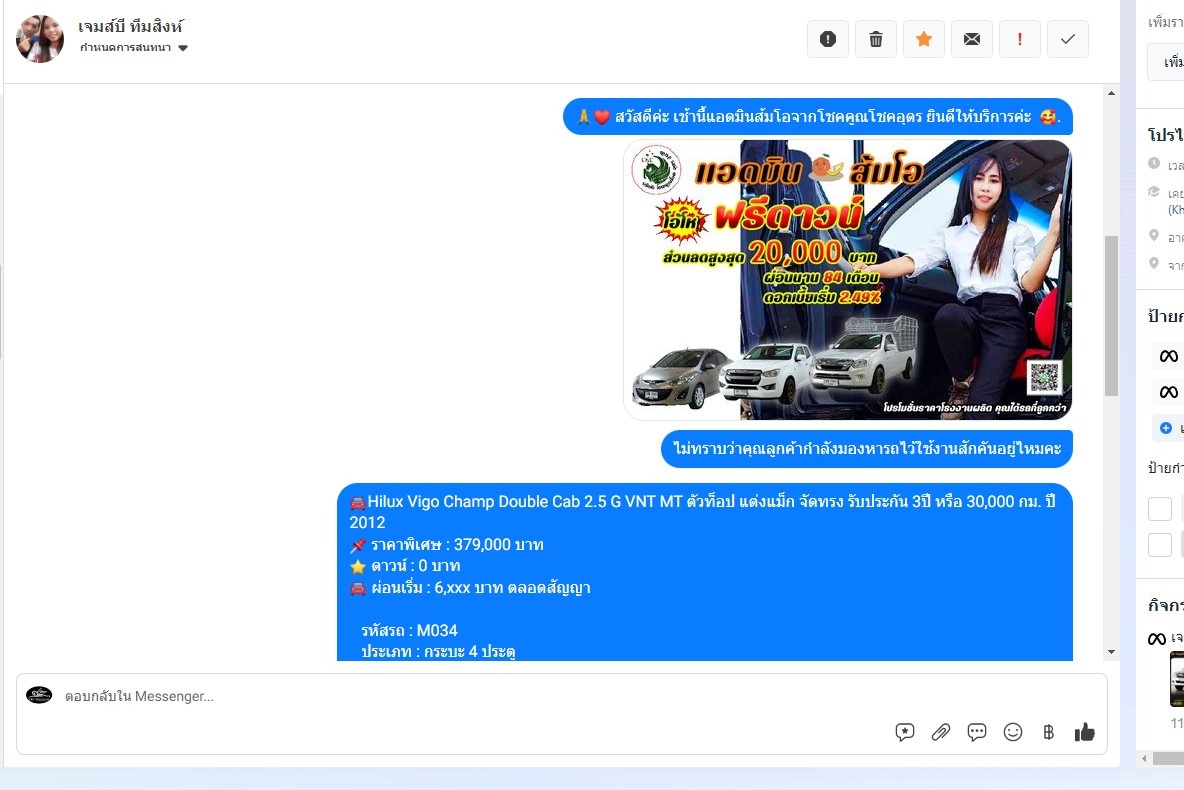Open the speech bubble icon in reply box
This screenshot has height=790, width=1184.
[976, 732]
